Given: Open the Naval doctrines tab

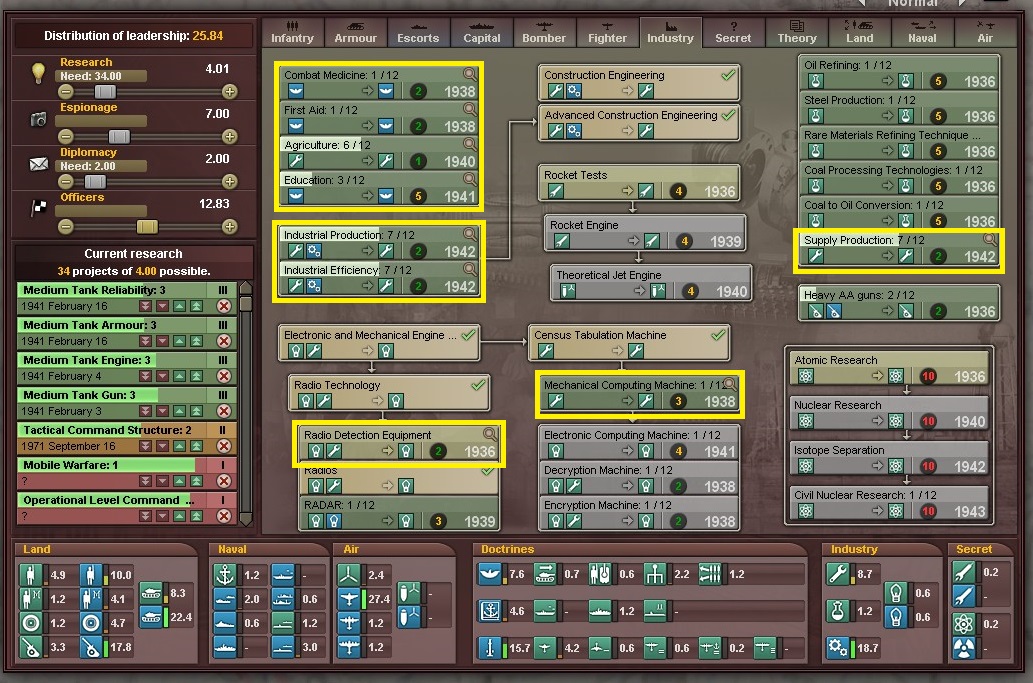Looking at the screenshot, I should (922, 32).
